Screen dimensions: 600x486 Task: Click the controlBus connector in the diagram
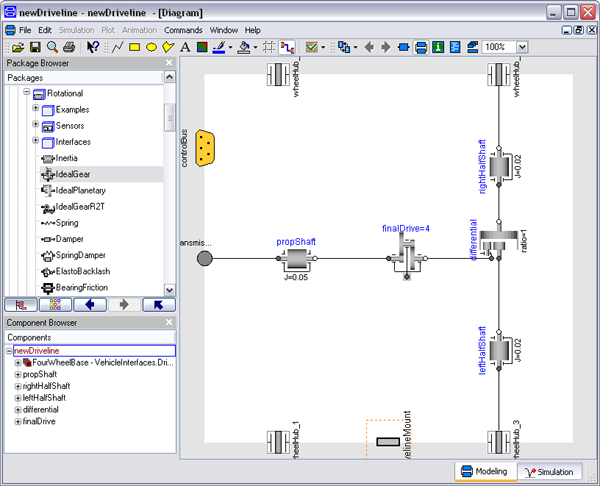pyautogui.click(x=206, y=149)
